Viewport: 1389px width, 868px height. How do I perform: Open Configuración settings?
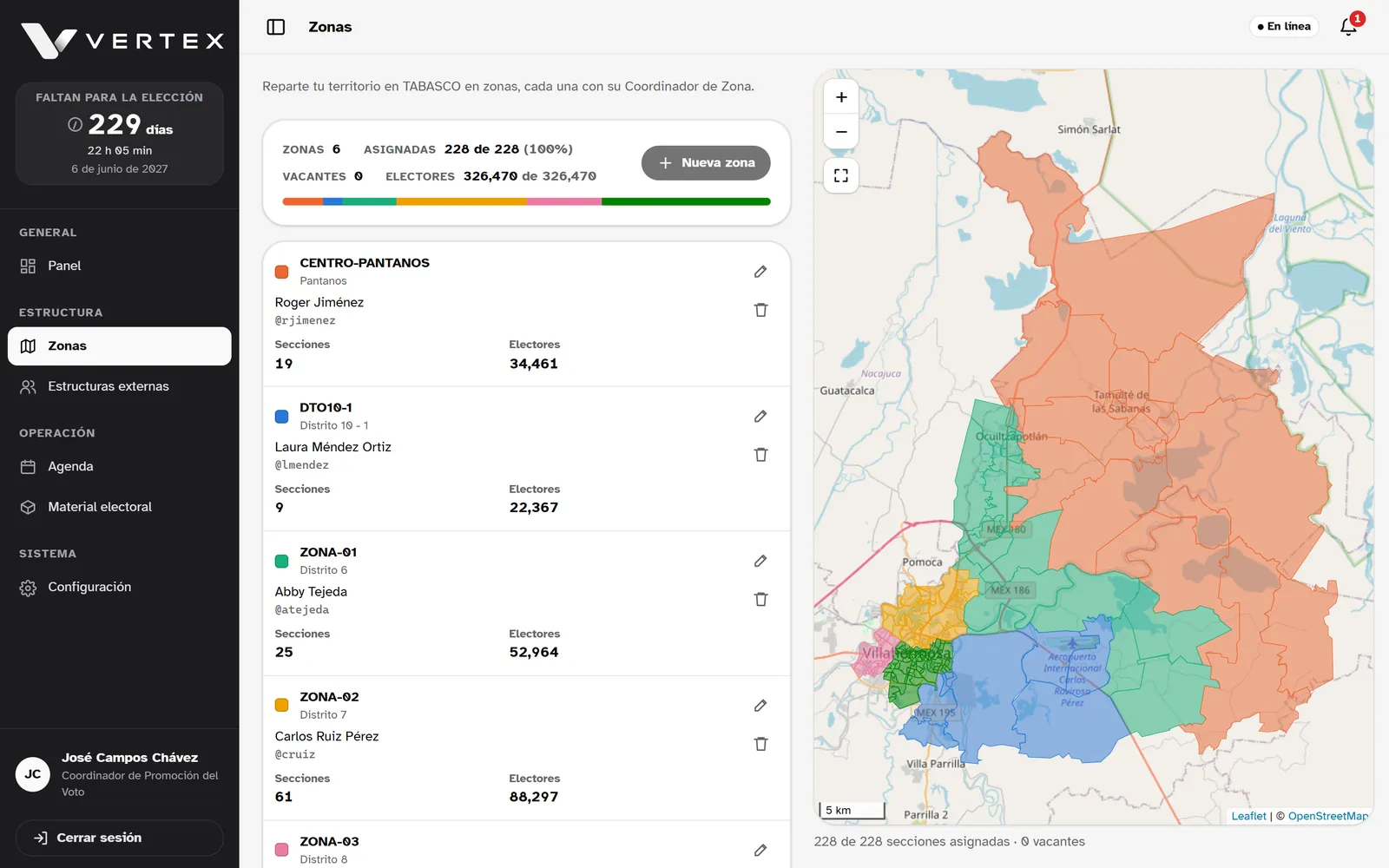pos(120,588)
